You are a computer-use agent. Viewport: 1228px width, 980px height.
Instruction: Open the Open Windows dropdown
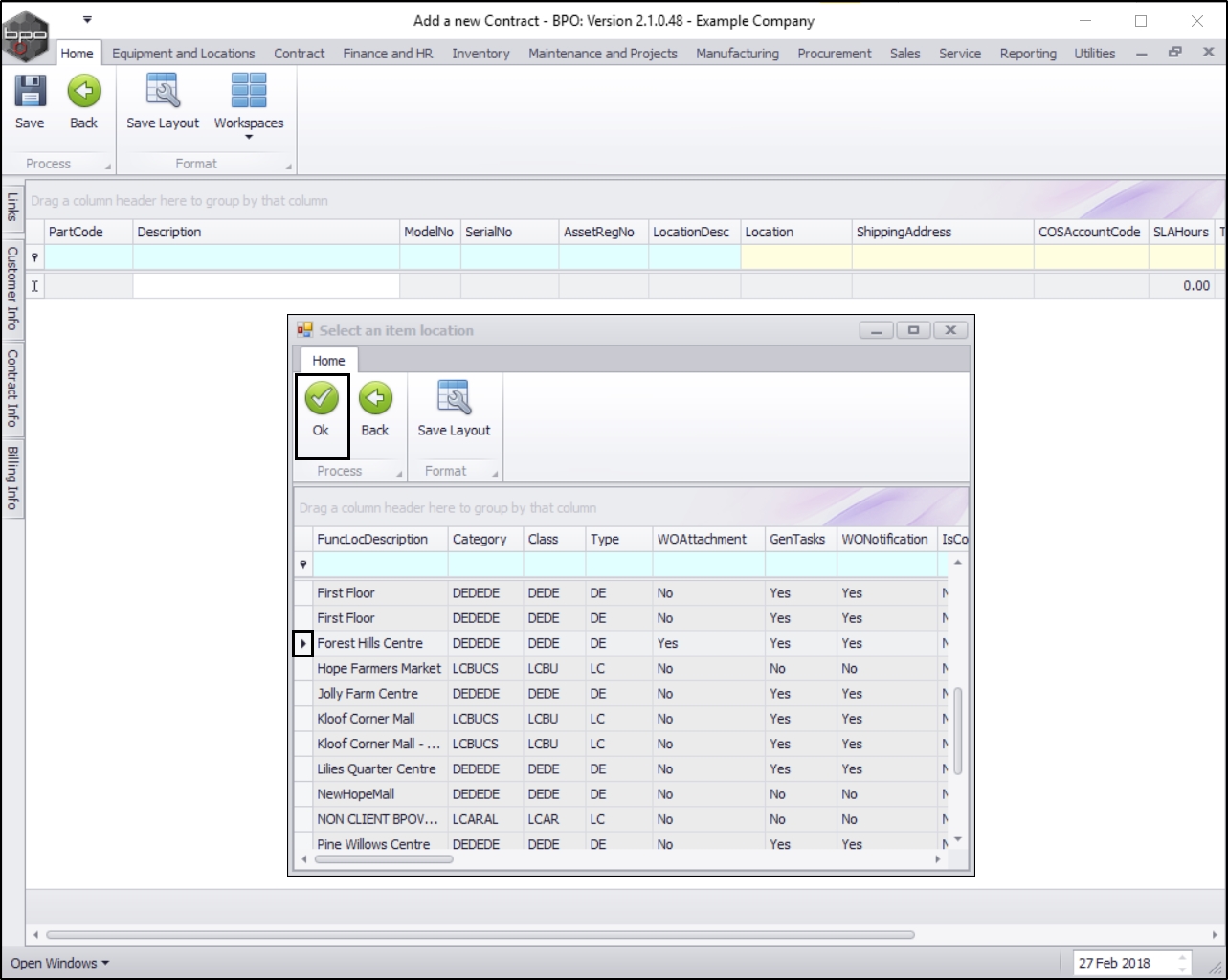tap(59, 963)
